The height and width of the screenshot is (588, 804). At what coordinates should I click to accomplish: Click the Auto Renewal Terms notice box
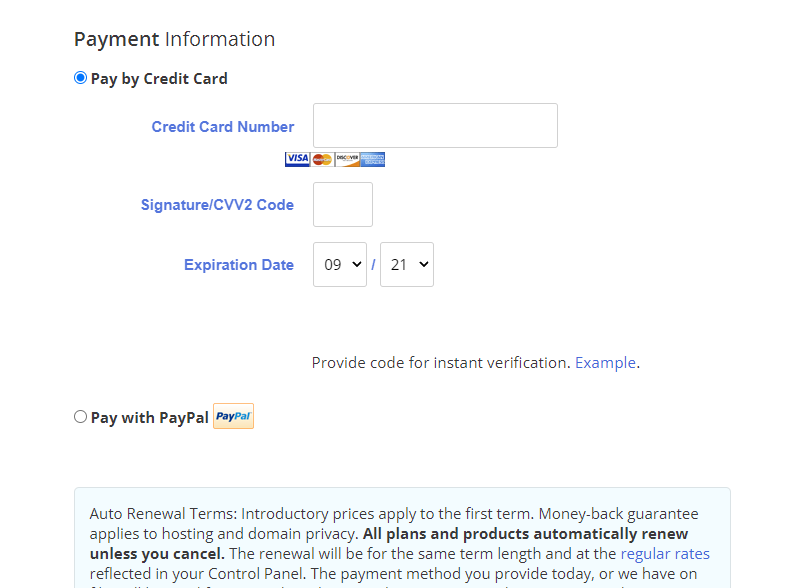click(x=403, y=538)
